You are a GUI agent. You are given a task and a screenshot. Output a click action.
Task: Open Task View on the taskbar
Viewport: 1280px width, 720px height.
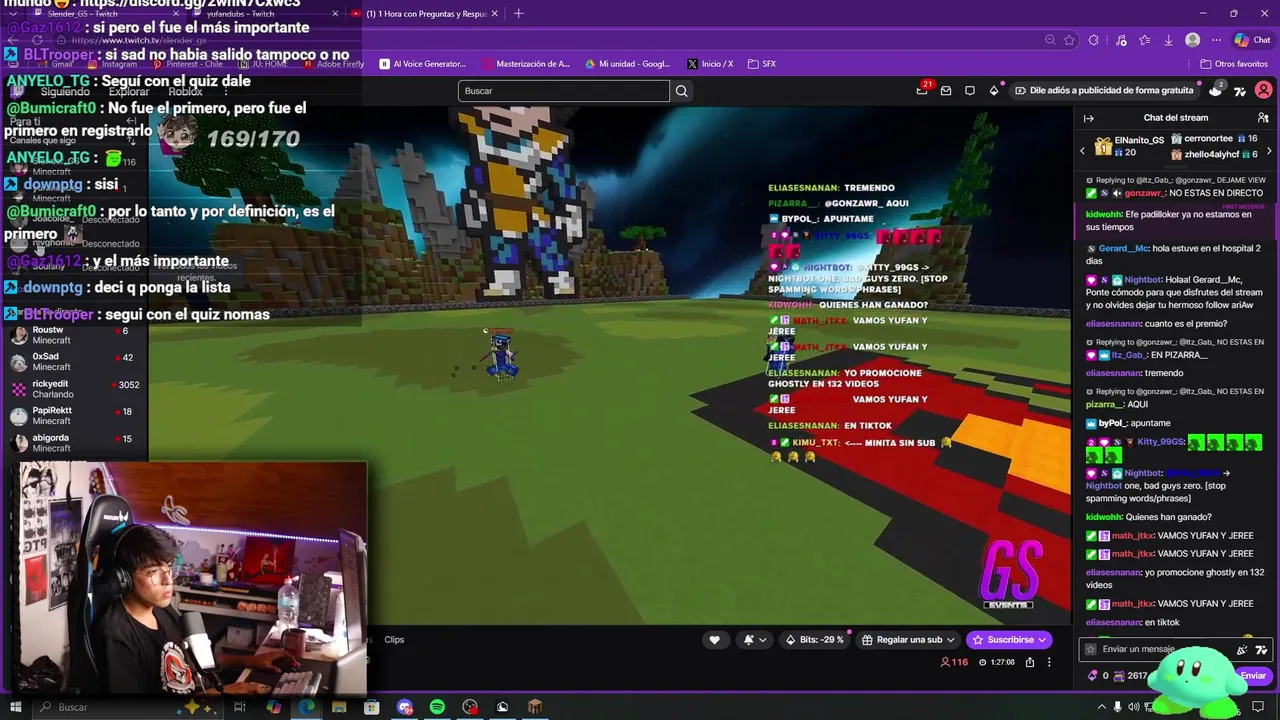pyautogui.click(x=240, y=707)
